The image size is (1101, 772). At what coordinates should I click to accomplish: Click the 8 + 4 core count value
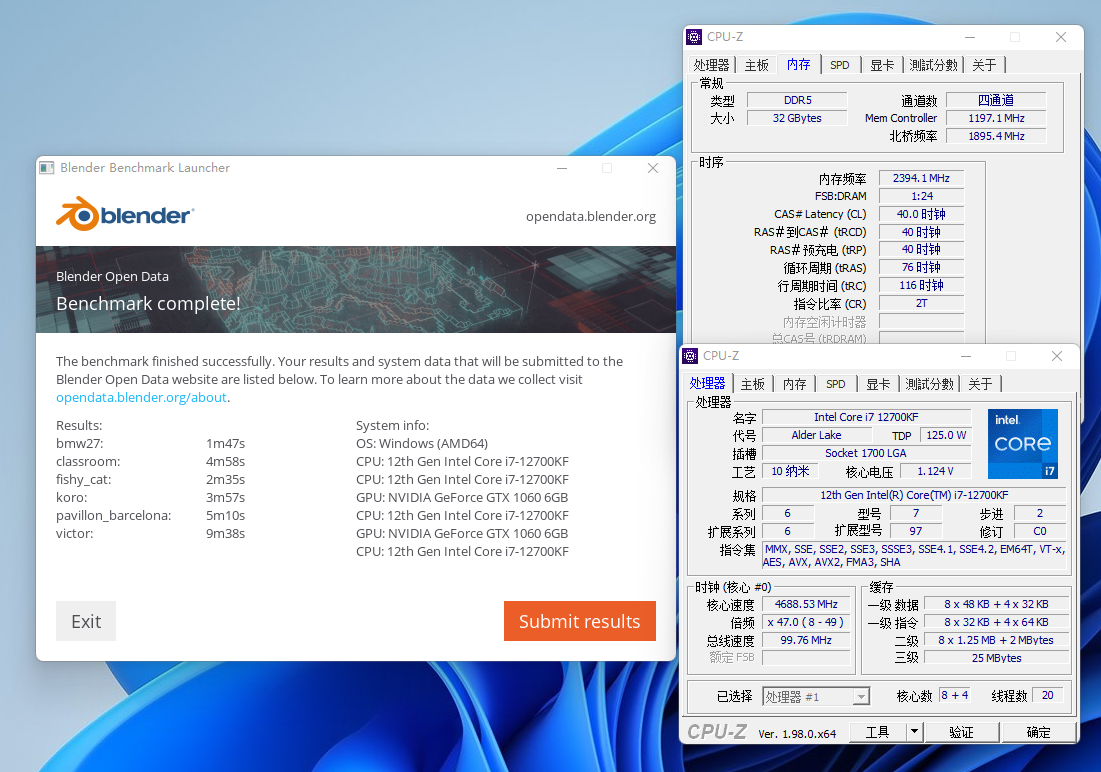954,695
